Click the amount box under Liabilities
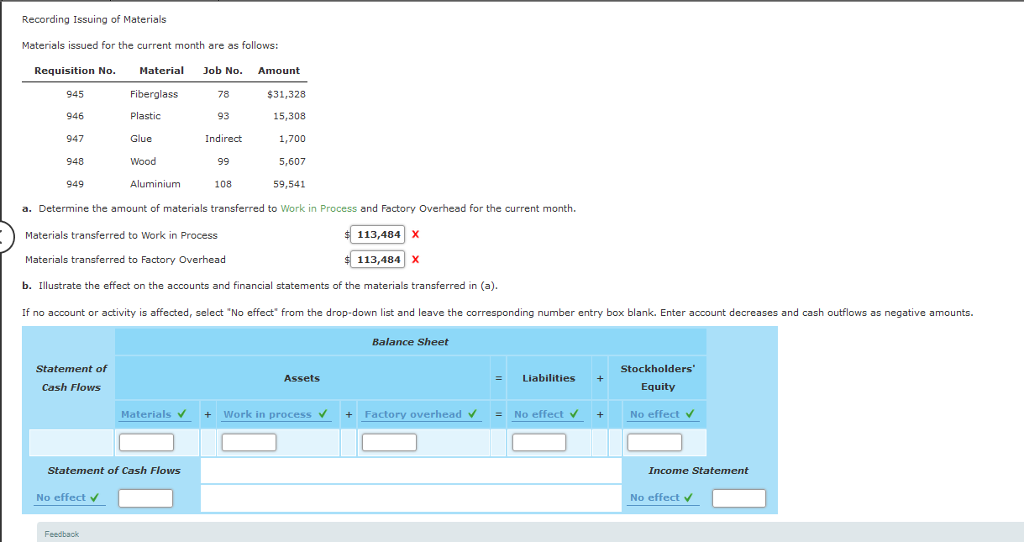 coord(539,442)
